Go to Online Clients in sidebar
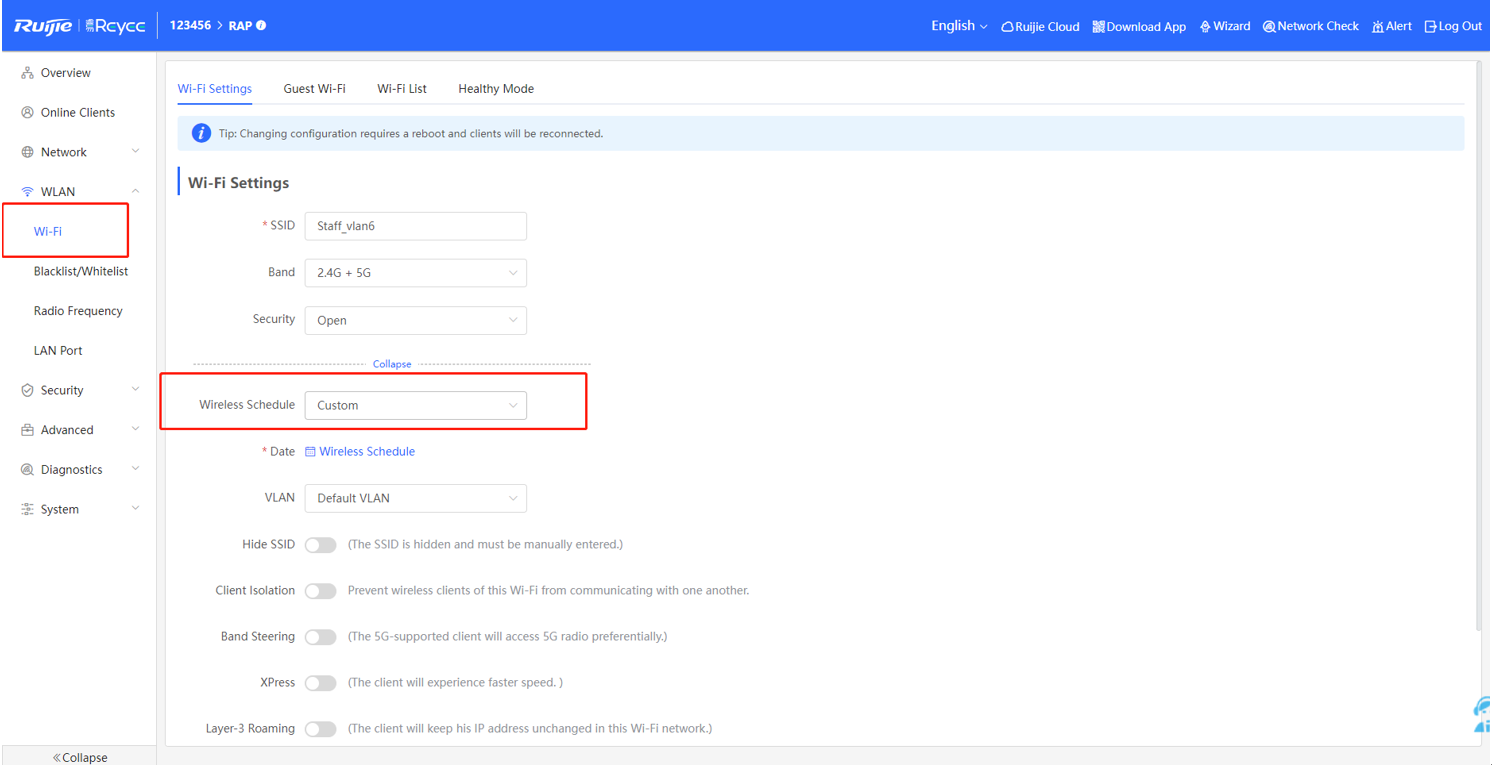Image resolution: width=1492 pixels, height=765 pixels. [77, 113]
